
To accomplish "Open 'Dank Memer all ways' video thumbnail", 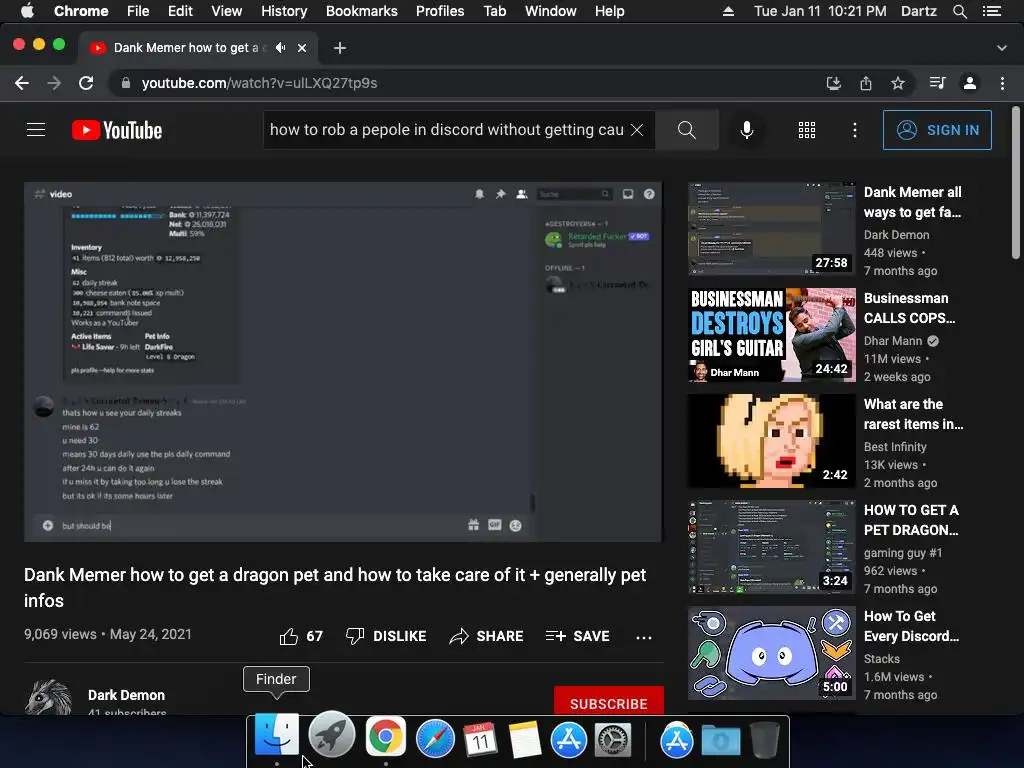I will tap(772, 229).
